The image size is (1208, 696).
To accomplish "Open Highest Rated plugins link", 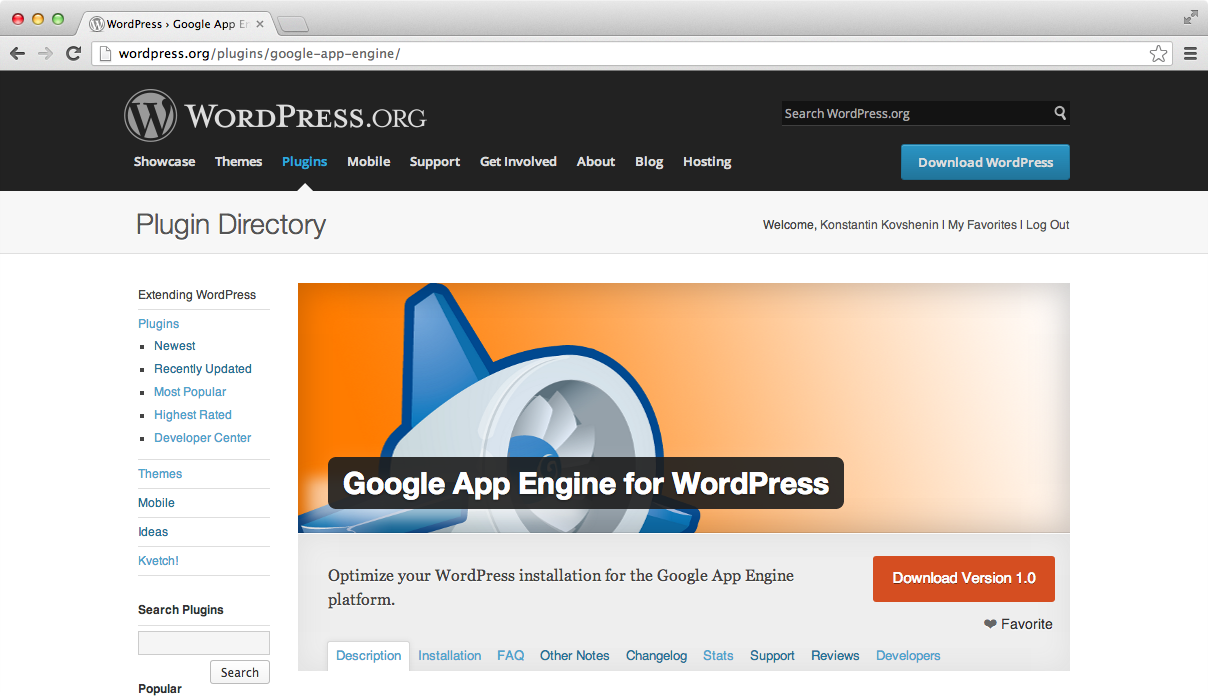I will (x=193, y=415).
